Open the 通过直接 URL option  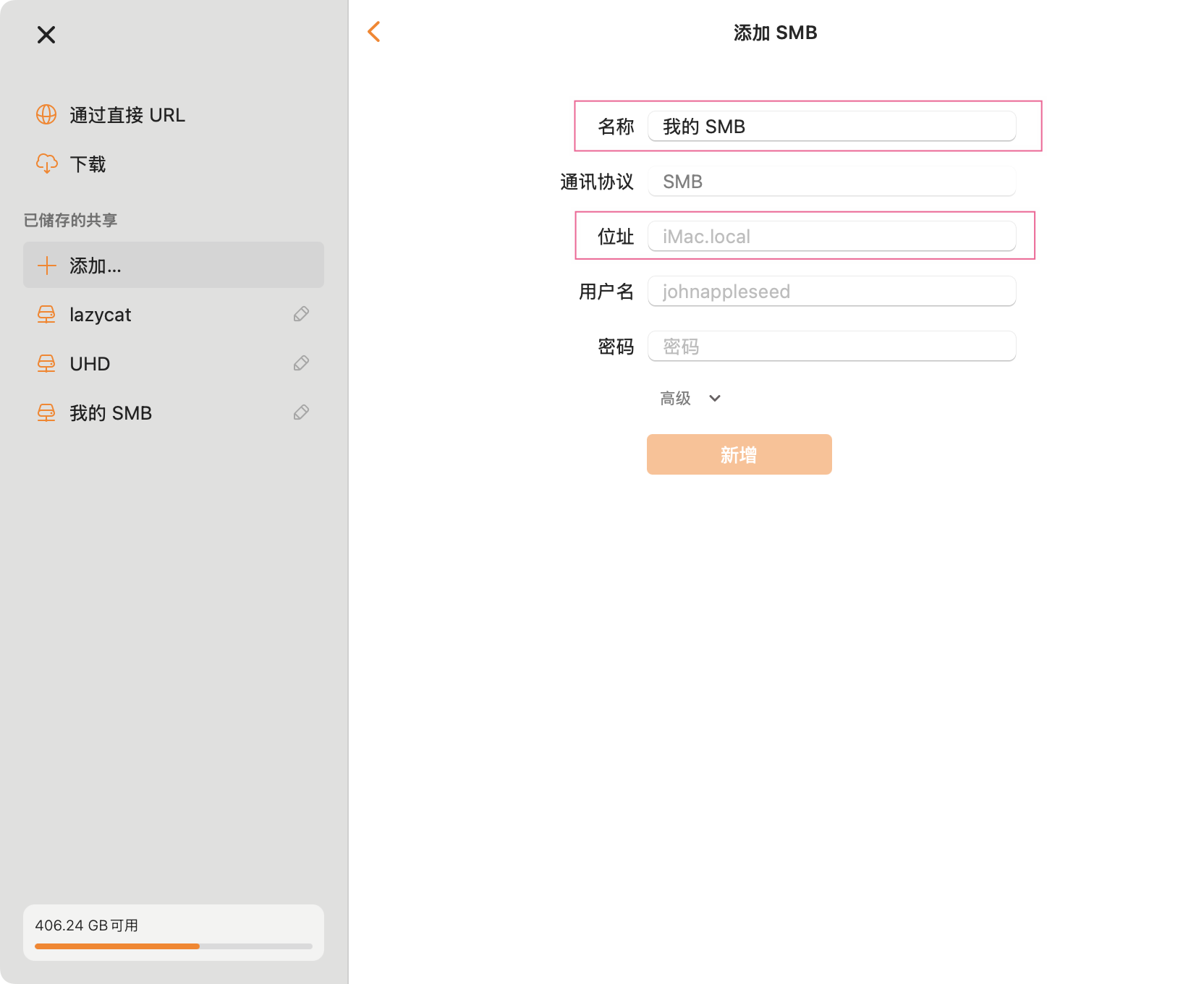click(127, 115)
